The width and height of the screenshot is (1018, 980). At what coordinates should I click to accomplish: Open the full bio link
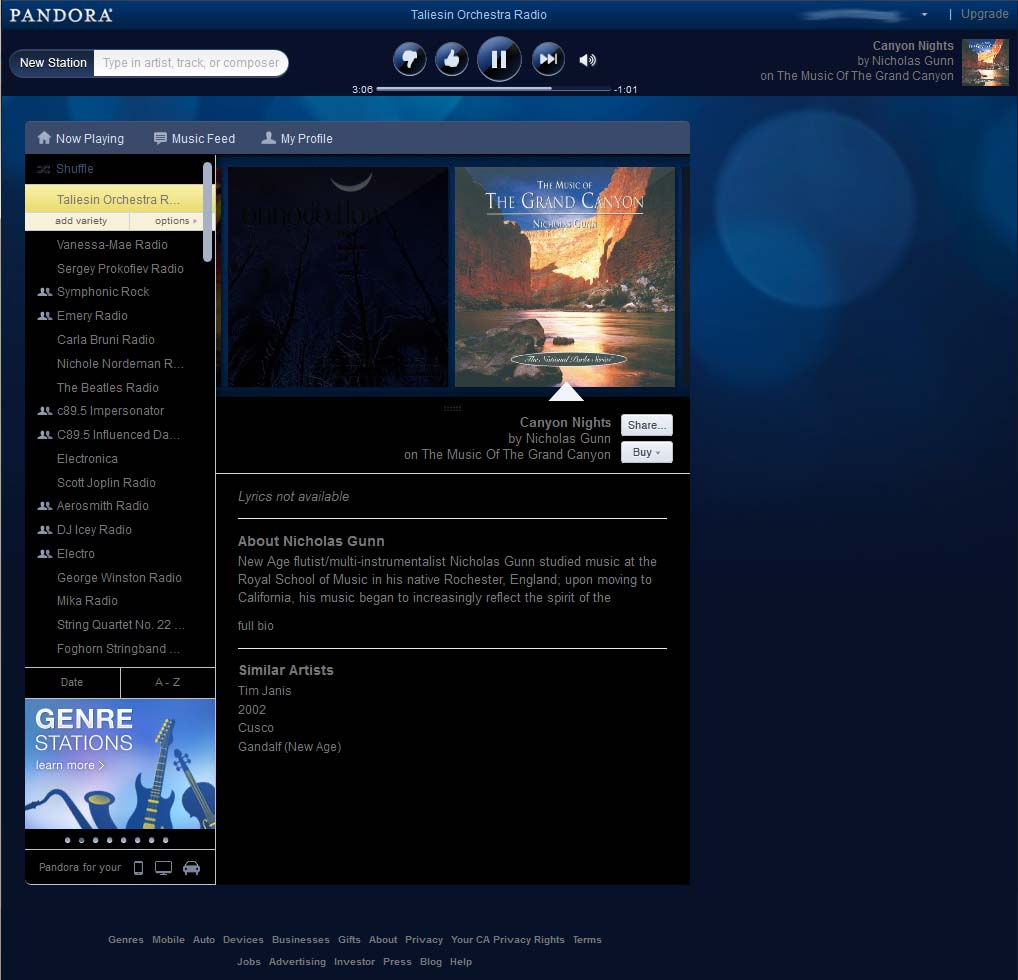point(256,626)
